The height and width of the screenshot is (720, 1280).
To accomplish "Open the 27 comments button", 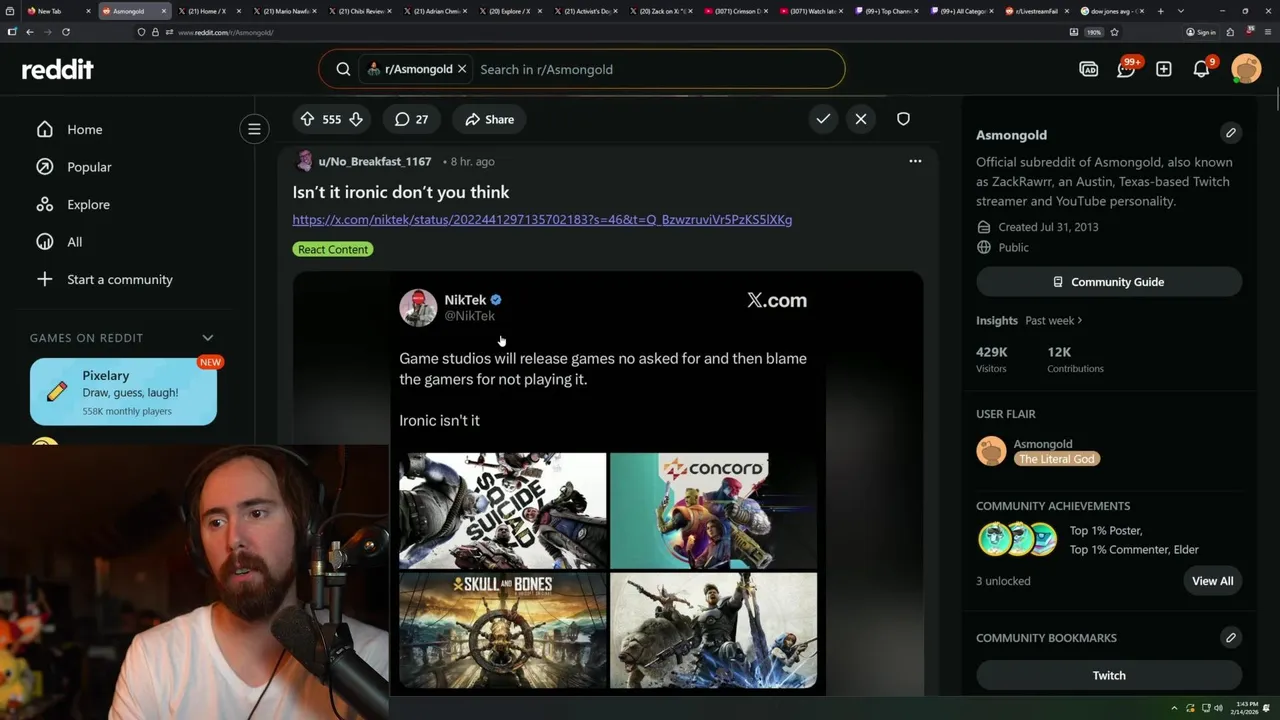I will click(x=411, y=119).
